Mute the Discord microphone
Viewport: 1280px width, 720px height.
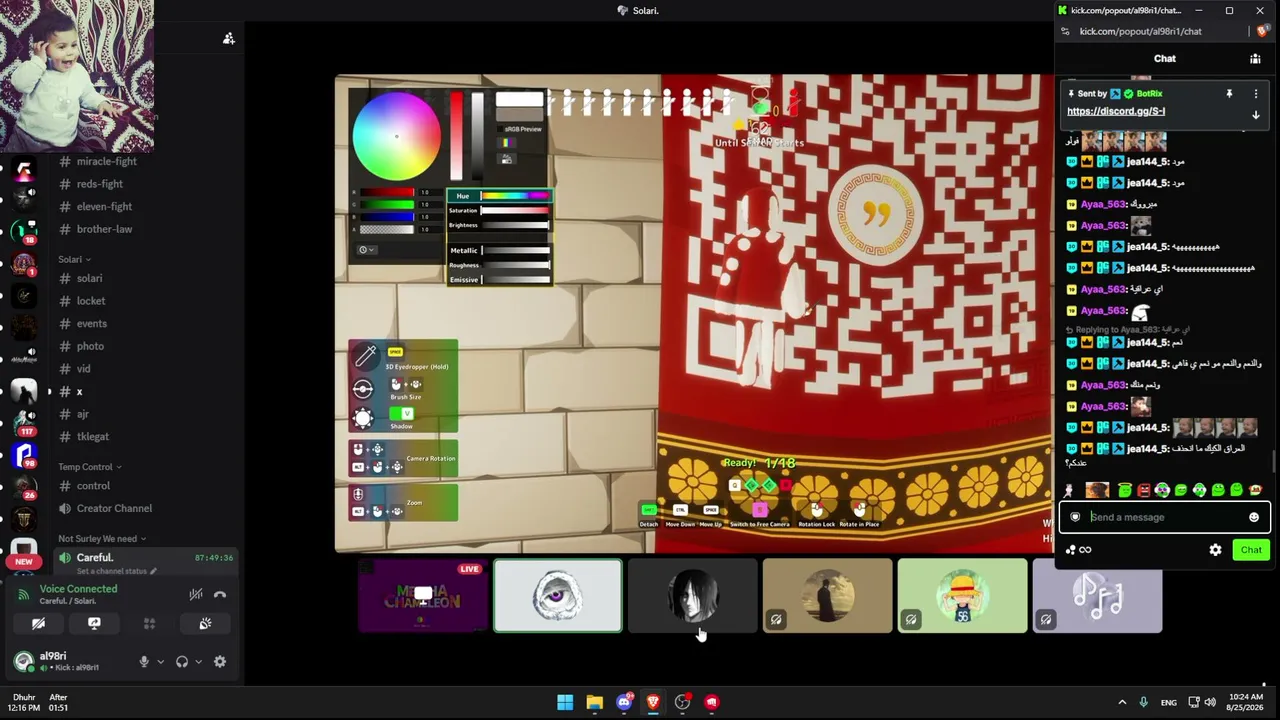(144, 661)
